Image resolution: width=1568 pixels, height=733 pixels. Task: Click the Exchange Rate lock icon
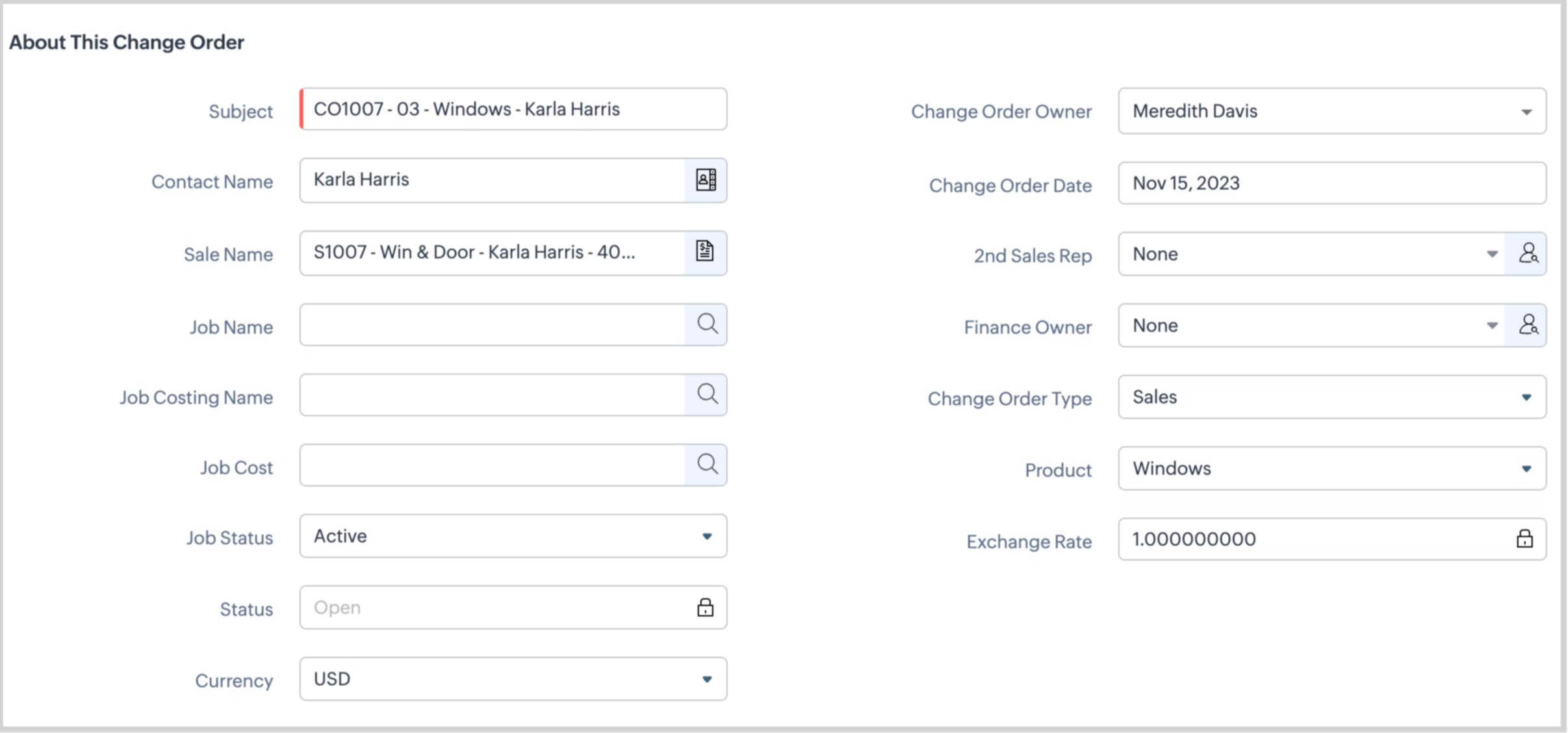click(1524, 539)
